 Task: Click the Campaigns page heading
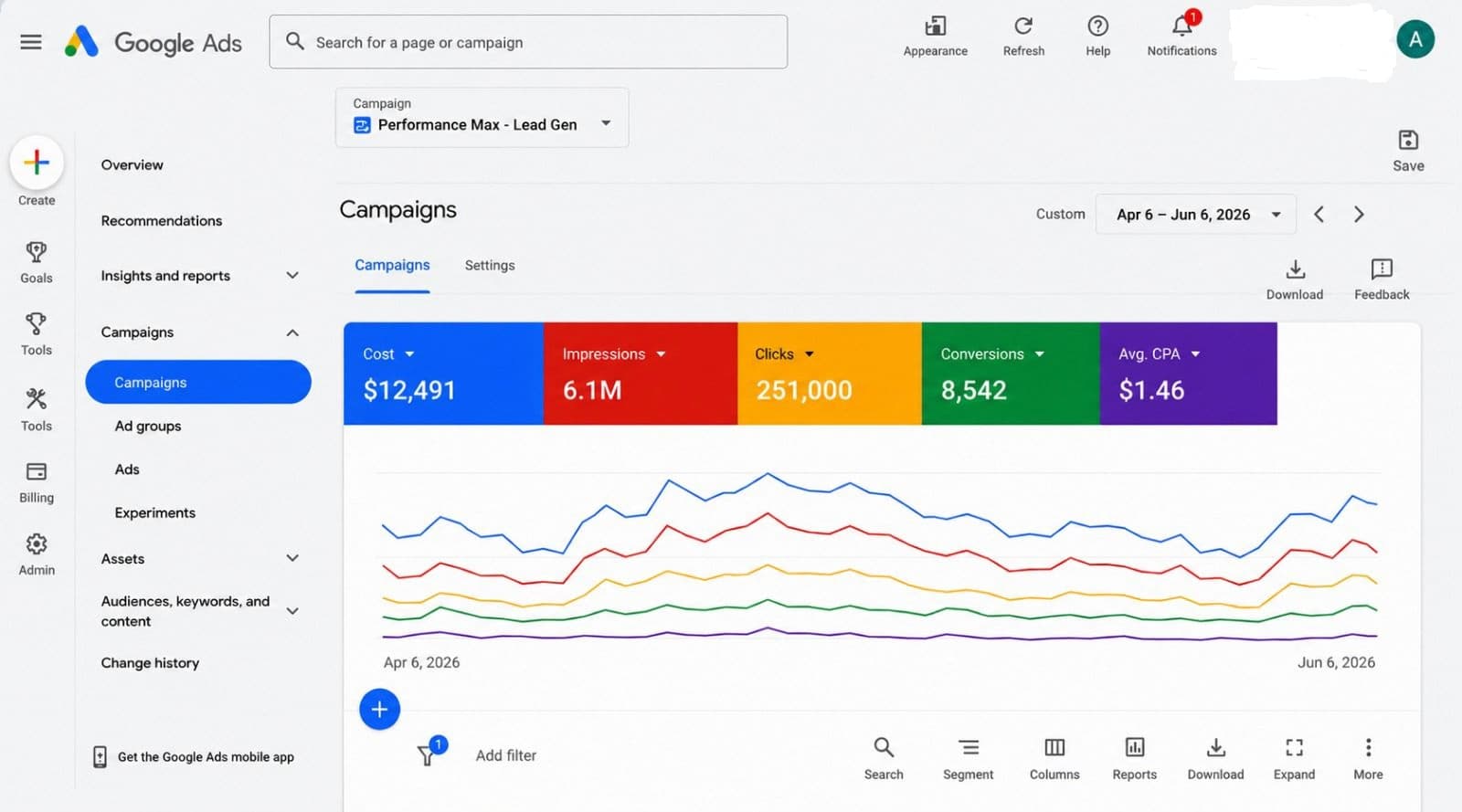(398, 210)
